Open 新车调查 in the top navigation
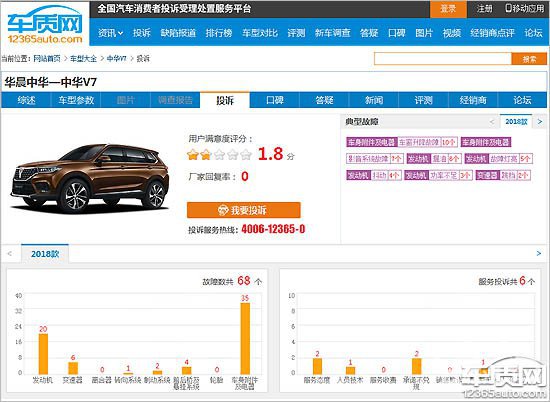The width and height of the screenshot is (550, 402). coord(333,33)
